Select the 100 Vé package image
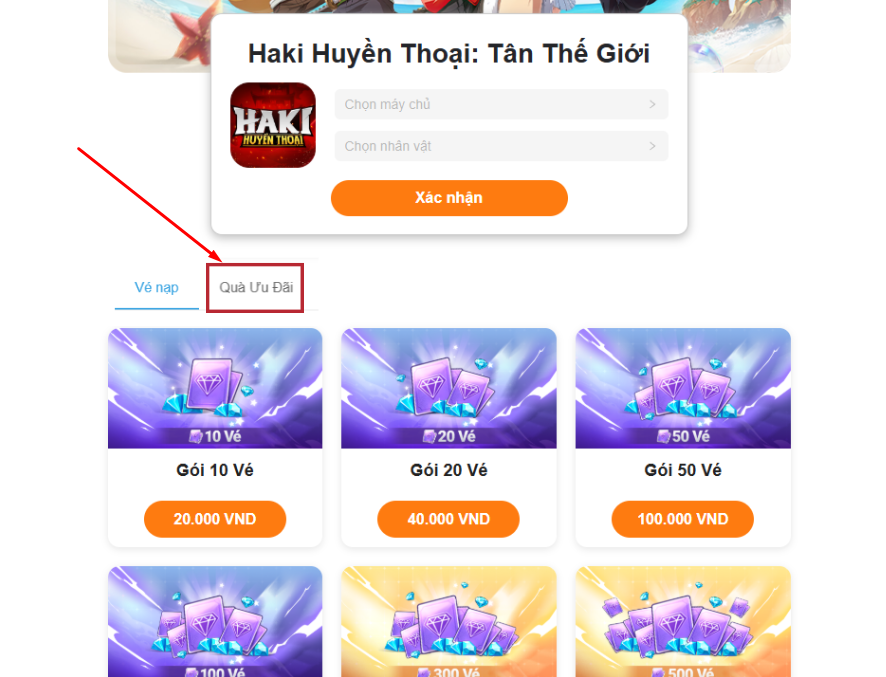Image resolution: width=886 pixels, height=677 pixels. pyautogui.click(x=215, y=622)
